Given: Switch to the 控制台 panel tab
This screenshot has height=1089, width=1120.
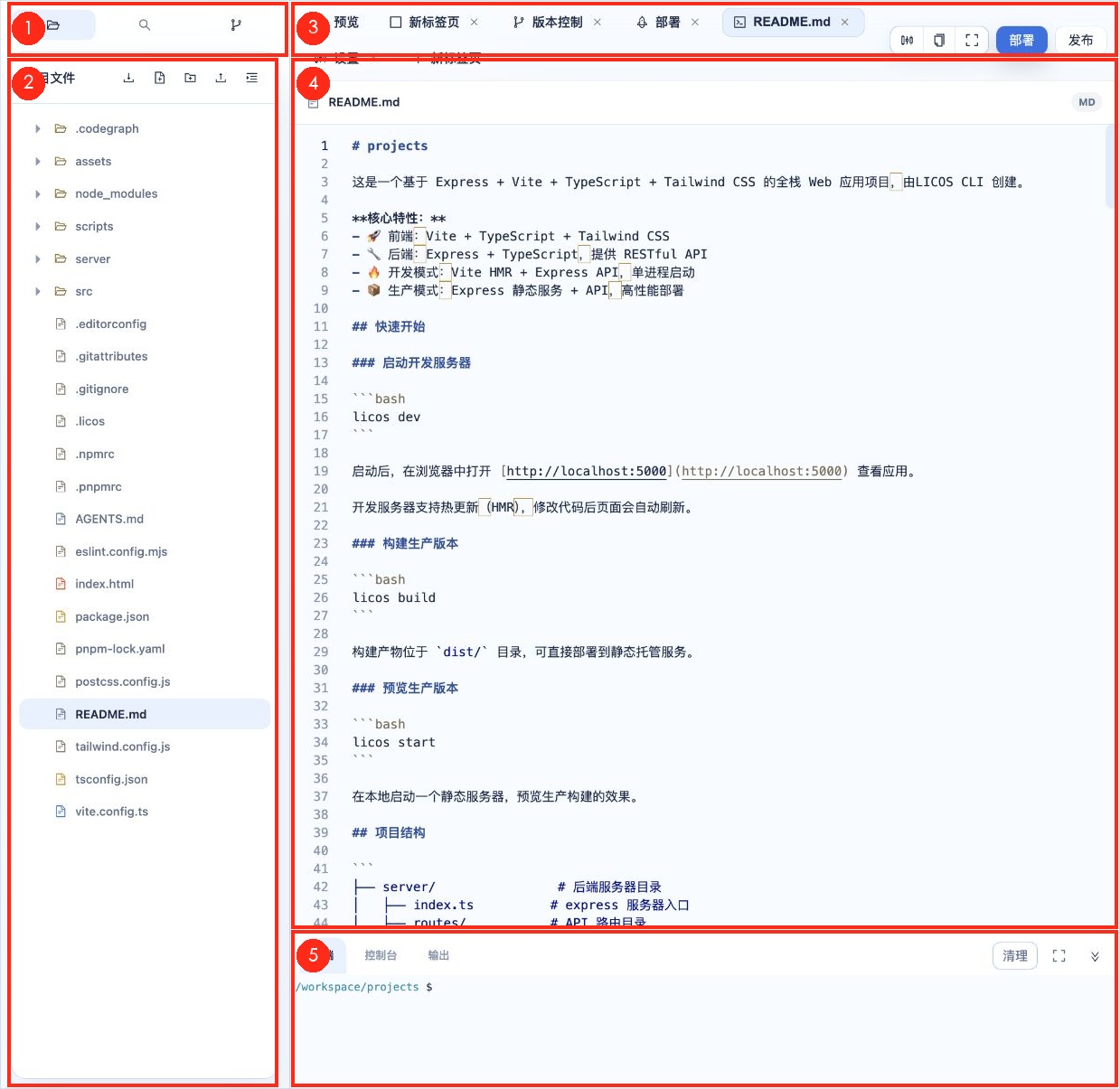Looking at the screenshot, I should [x=381, y=955].
